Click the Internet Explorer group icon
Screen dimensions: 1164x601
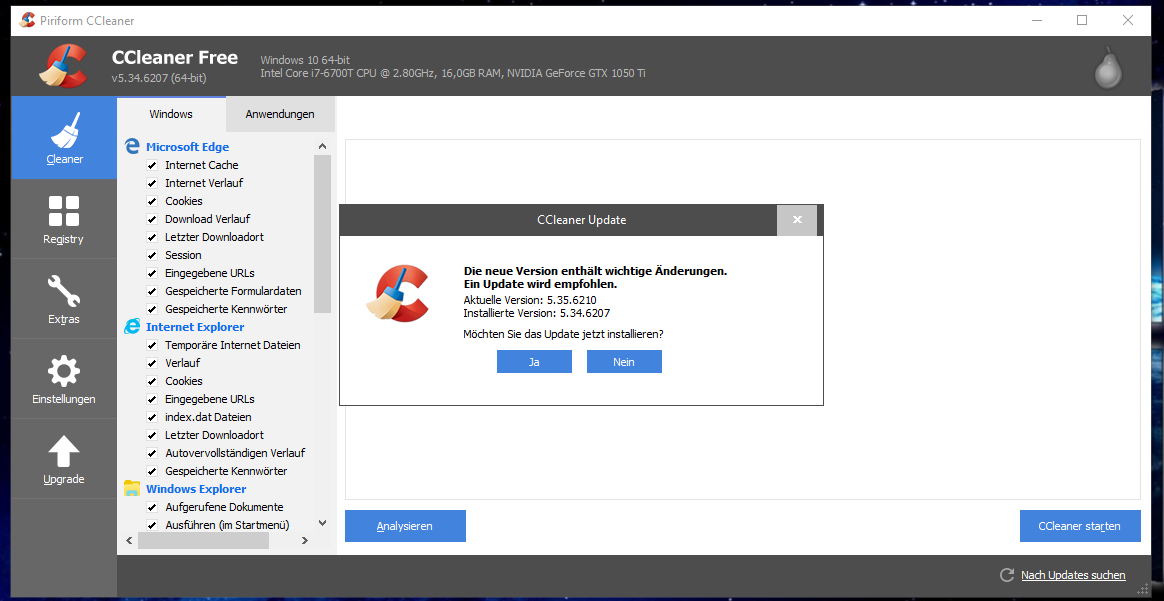(x=132, y=326)
